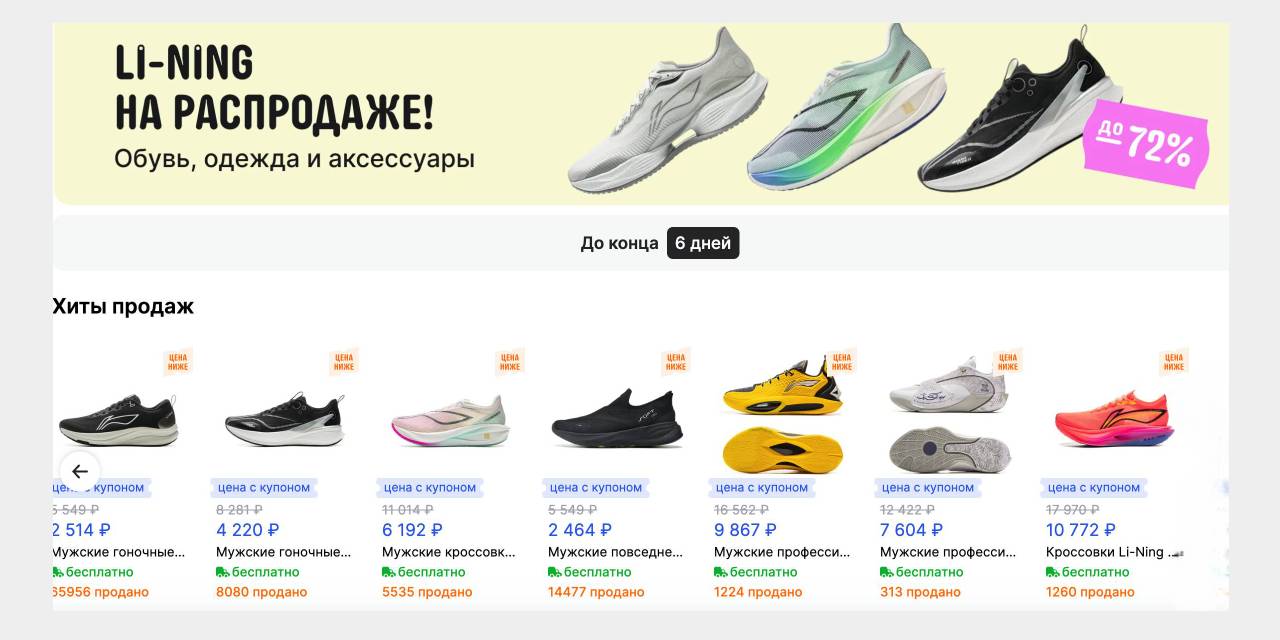Open the yellow basketball shoe thumbnail

[x=783, y=415]
